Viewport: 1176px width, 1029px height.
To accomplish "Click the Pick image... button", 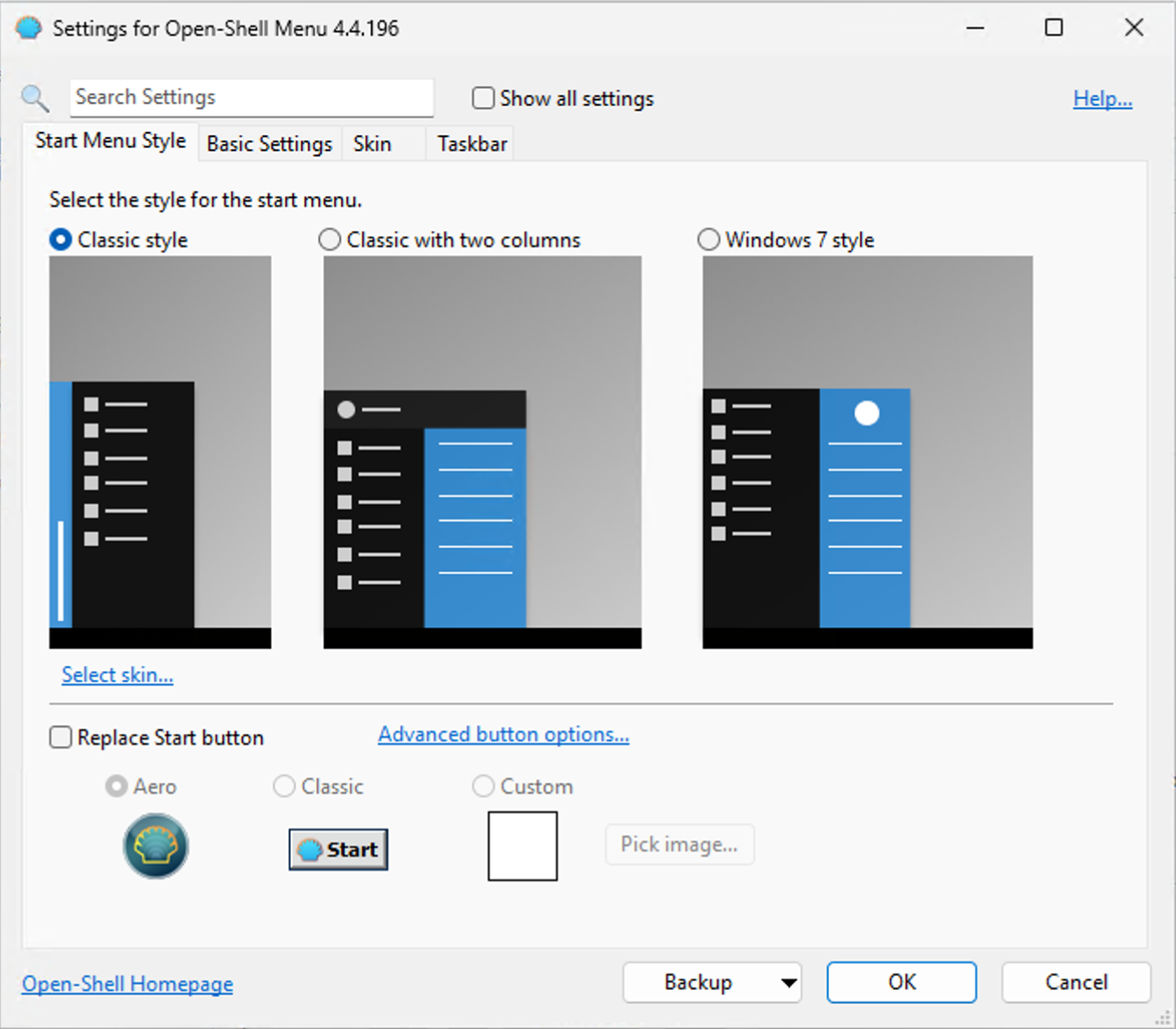I will (x=680, y=844).
